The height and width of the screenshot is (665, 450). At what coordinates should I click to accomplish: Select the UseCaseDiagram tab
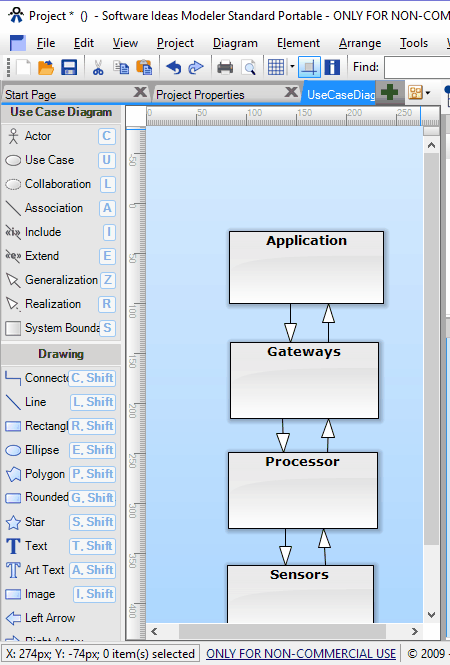341,94
